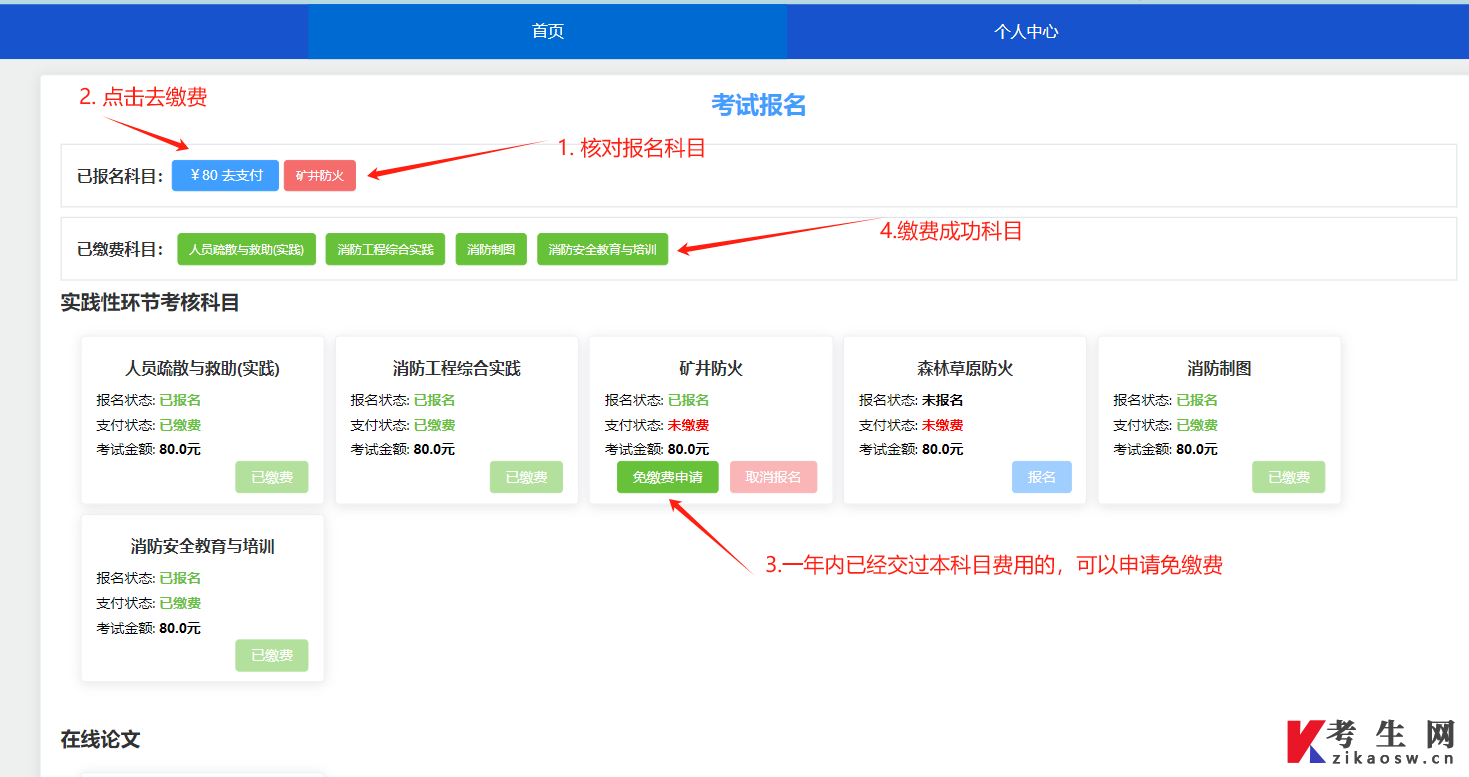Click the 消防安全教育与培训 paid subject tag
Screen dimensions: 1469x777
pyautogui.click(x=602, y=249)
